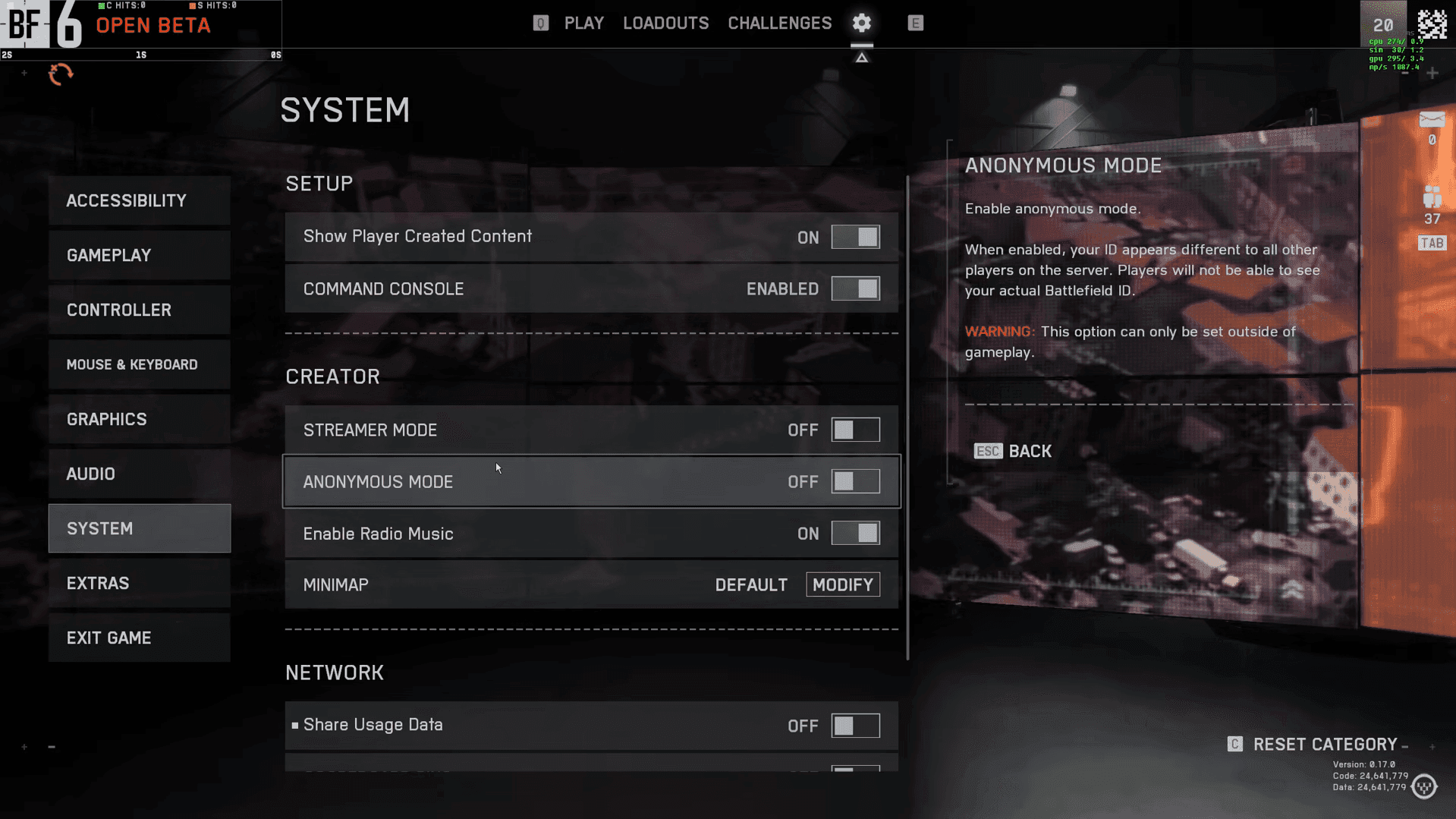This screenshot has height=819, width=1456.
Task: Click the Share Usage Data label
Action: point(373,724)
